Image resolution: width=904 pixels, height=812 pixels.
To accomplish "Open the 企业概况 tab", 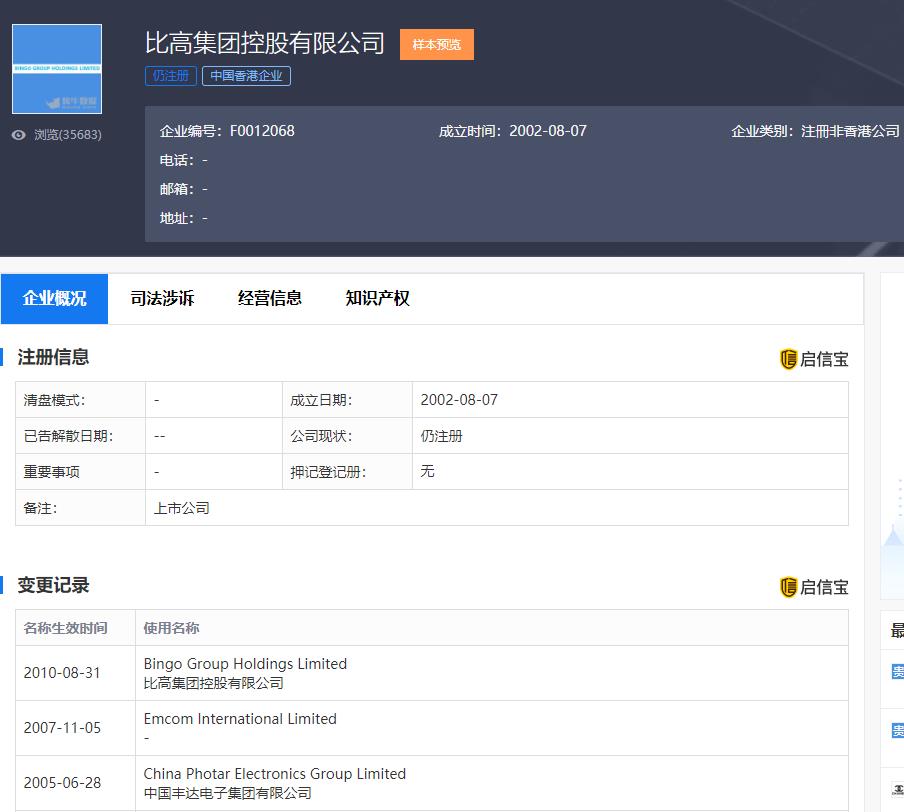I will 54,299.
